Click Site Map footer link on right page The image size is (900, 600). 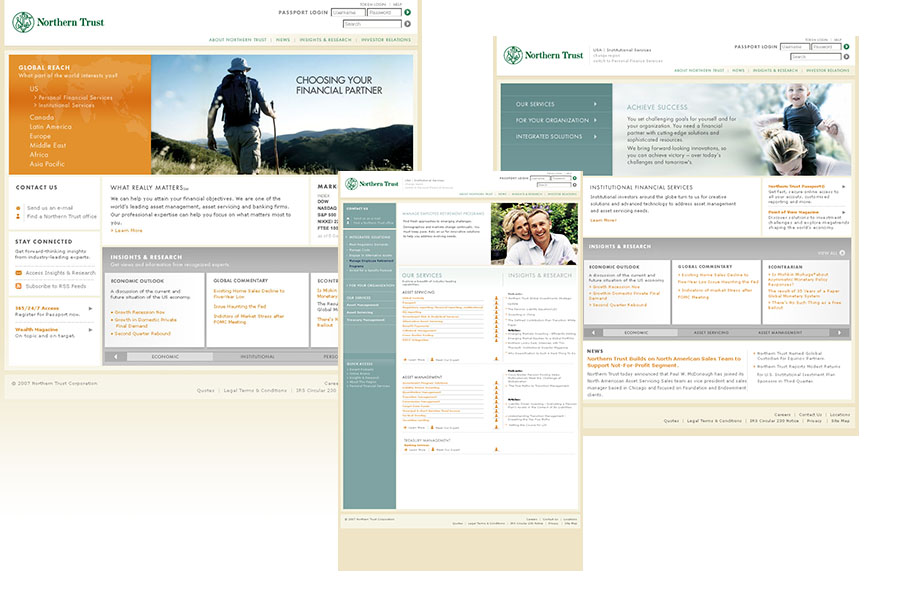[x=840, y=421]
